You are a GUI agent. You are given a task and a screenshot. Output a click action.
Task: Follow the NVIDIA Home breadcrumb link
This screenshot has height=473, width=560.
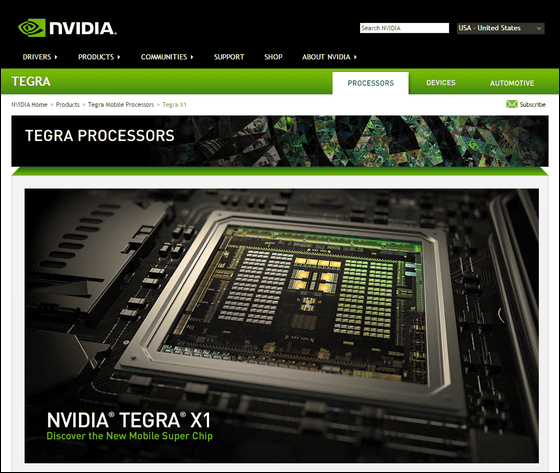coord(29,104)
